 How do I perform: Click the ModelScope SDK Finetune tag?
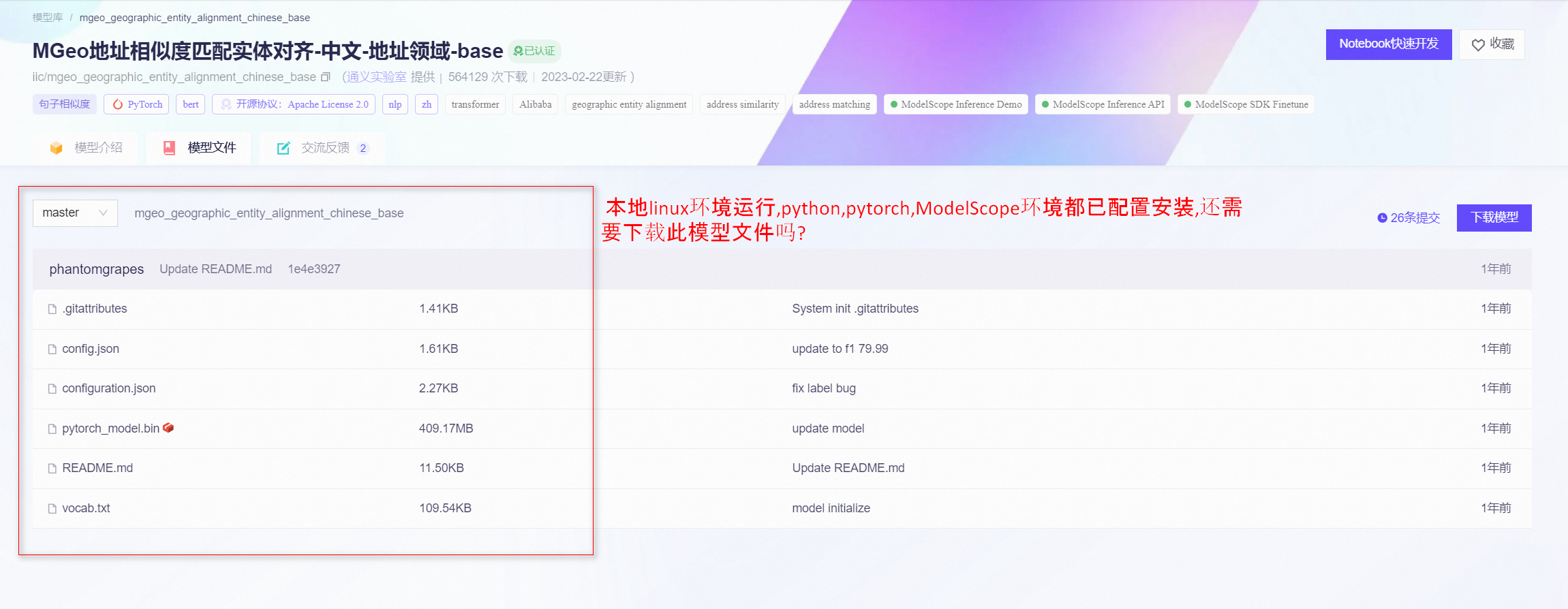pyautogui.click(x=1246, y=104)
